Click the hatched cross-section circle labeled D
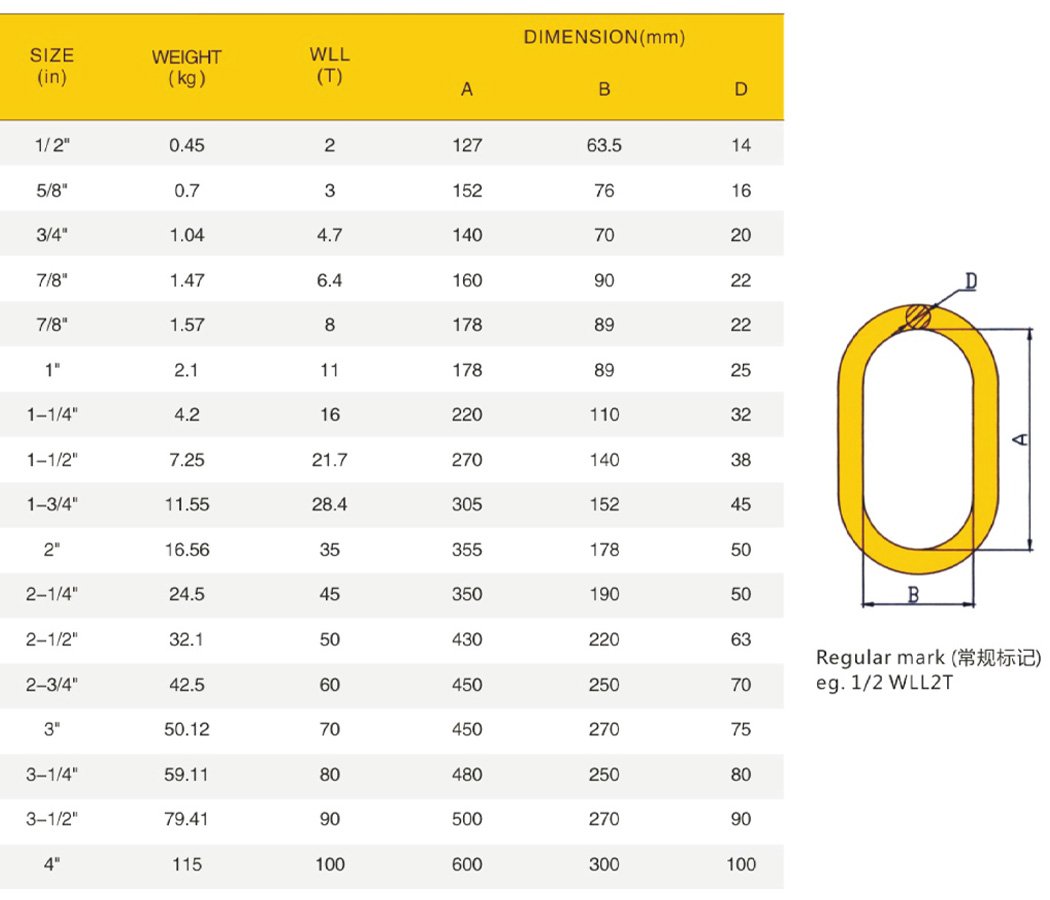Viewport: 1050px width, 900px height. point(918,317)
